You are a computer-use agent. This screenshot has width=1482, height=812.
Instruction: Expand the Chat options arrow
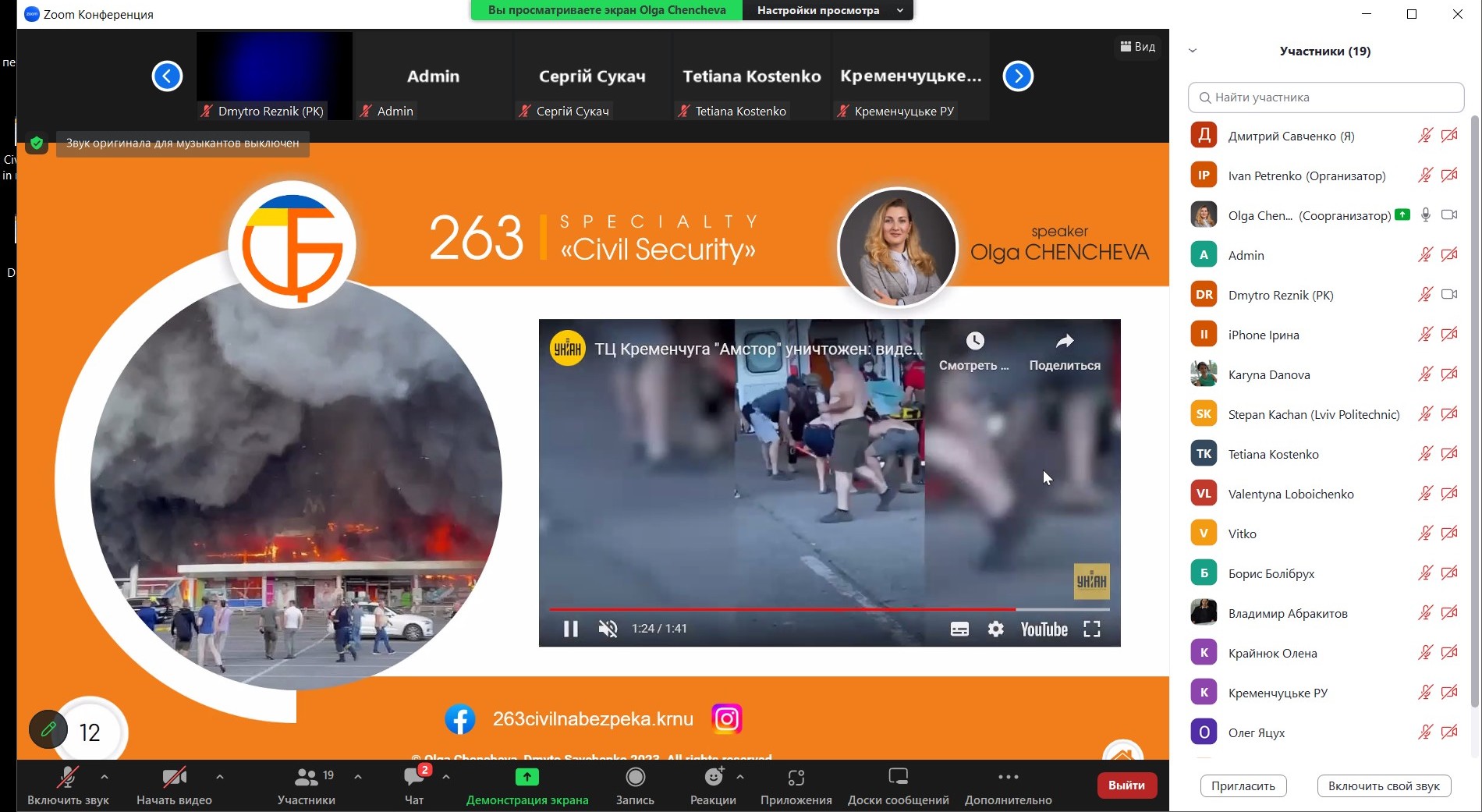point(446,777)
